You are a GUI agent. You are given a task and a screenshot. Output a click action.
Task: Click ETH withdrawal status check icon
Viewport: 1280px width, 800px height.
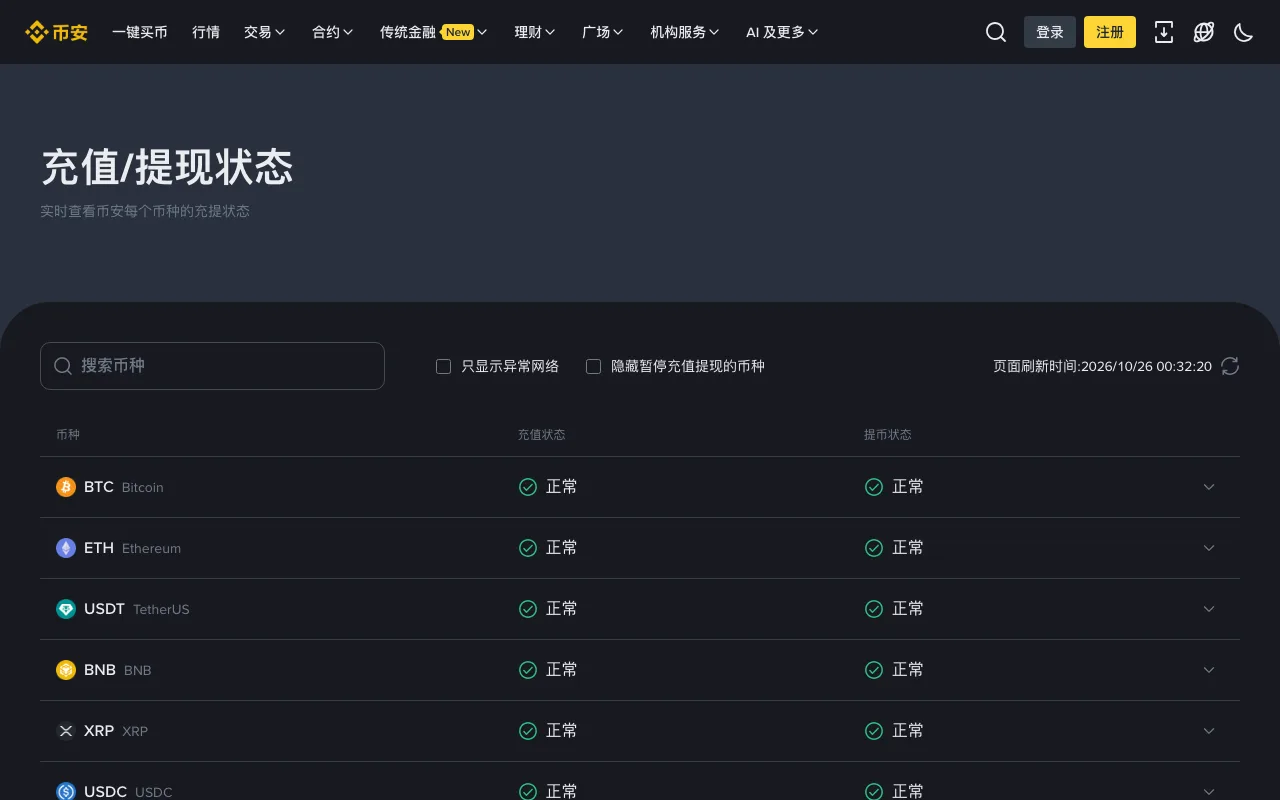pyautogui.click(x=874, y=548)
